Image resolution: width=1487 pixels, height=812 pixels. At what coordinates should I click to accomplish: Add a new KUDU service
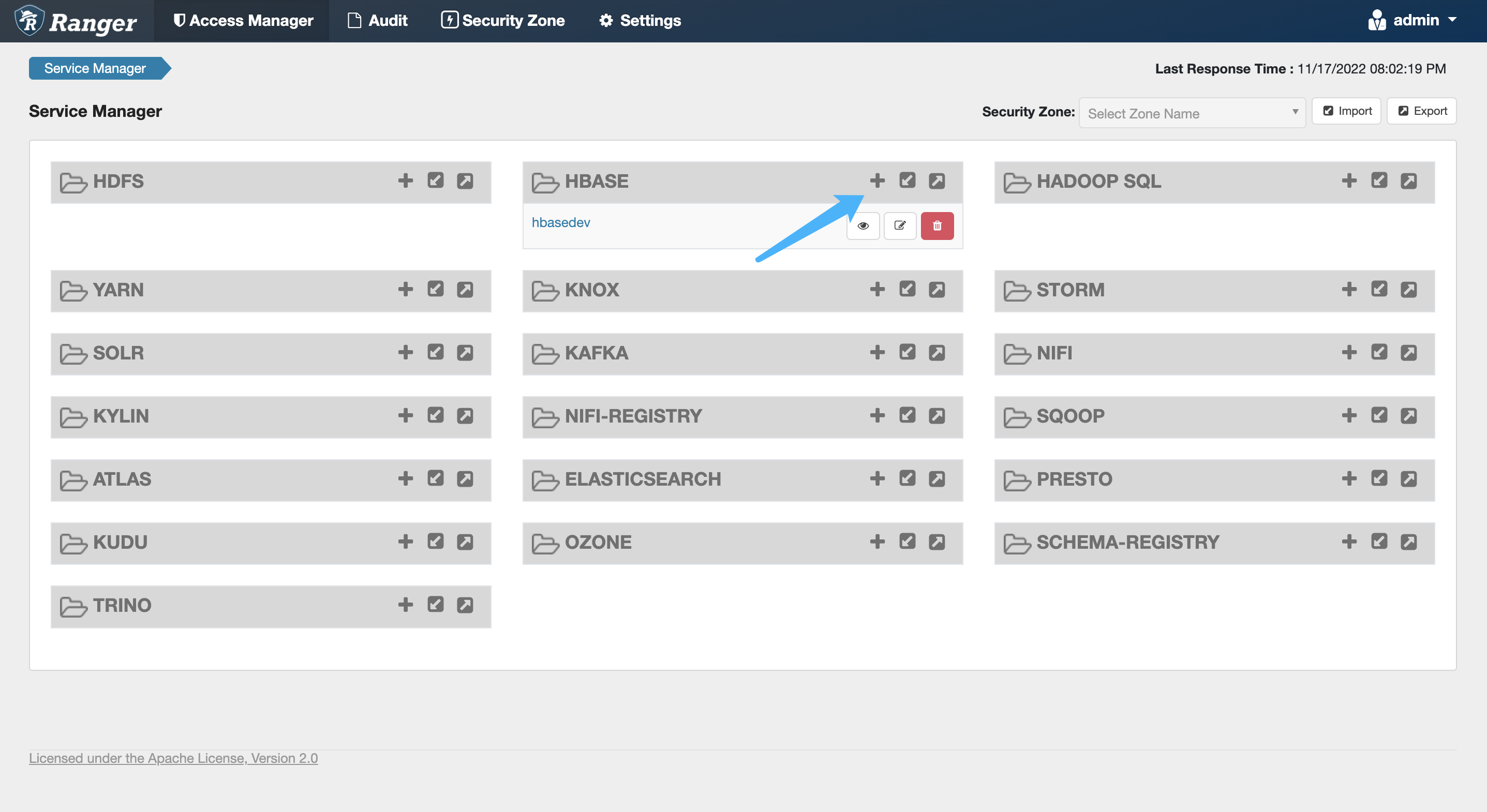tap(405, 542)
